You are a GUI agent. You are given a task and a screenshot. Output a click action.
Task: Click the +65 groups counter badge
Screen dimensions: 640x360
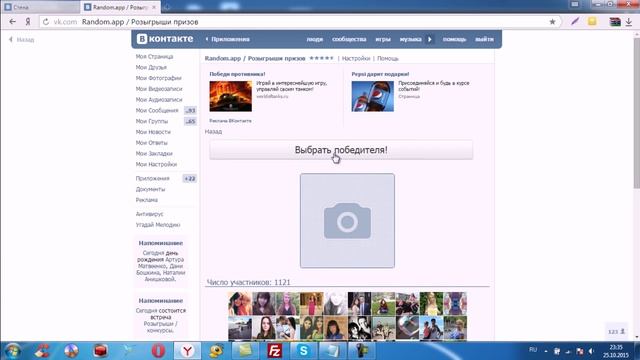click(190, 121)
